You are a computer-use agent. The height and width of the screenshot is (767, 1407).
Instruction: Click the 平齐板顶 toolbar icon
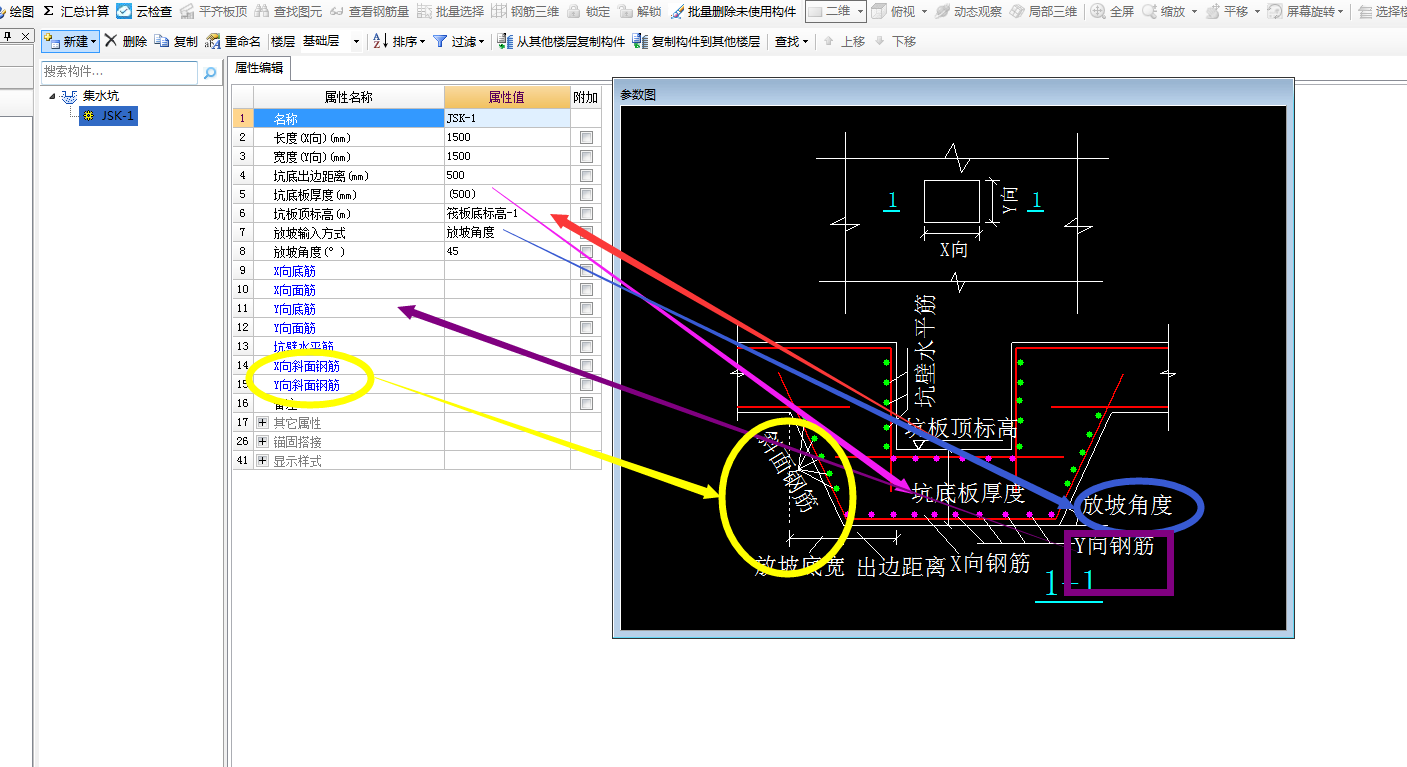click(187, 11)
